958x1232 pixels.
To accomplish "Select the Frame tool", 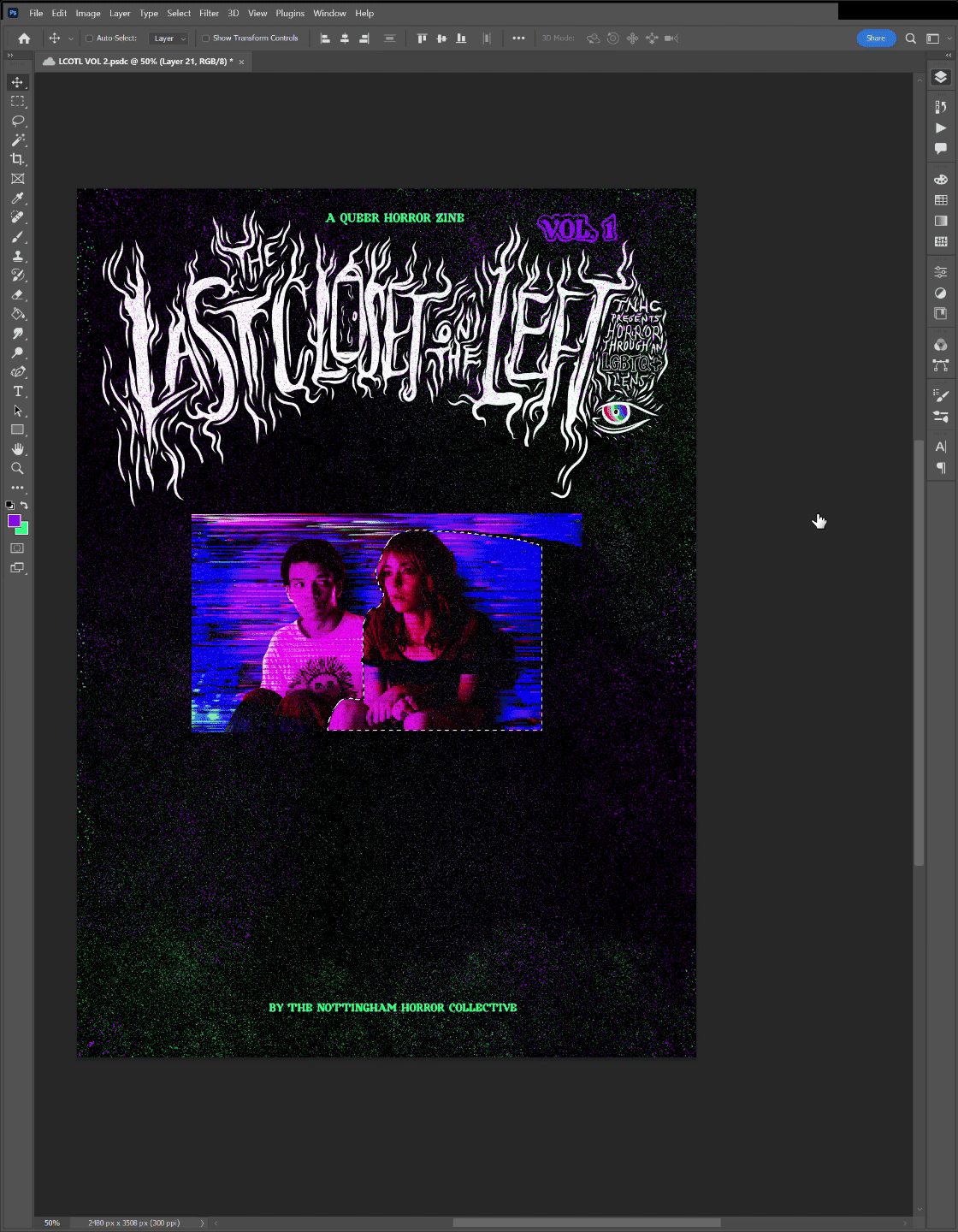I will pyautogui.click(x=17, y=179).
